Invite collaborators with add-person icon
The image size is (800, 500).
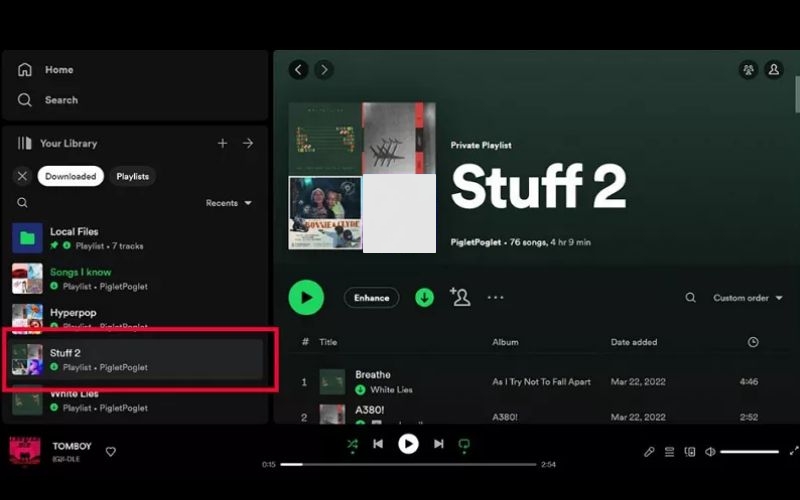pyautogui.click(x=460, y=297)
